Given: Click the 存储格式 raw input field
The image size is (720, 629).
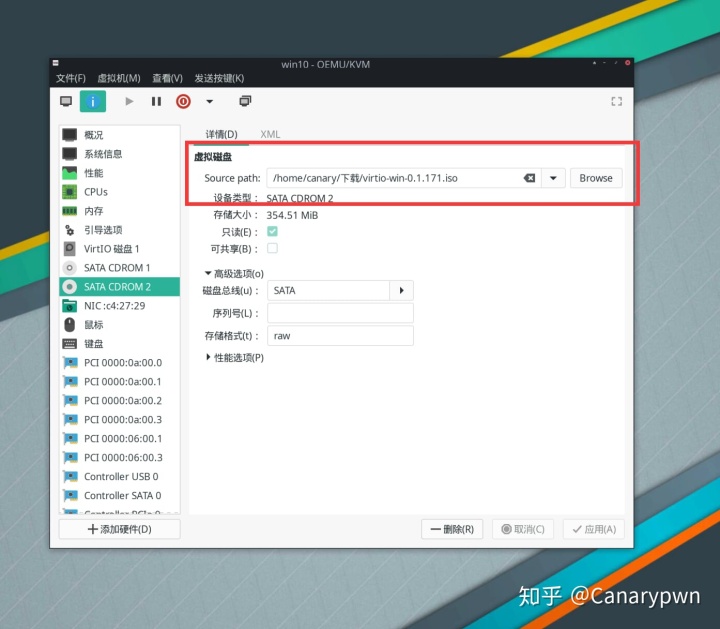Looking at the screenshot, I should (x=340, y=336).
